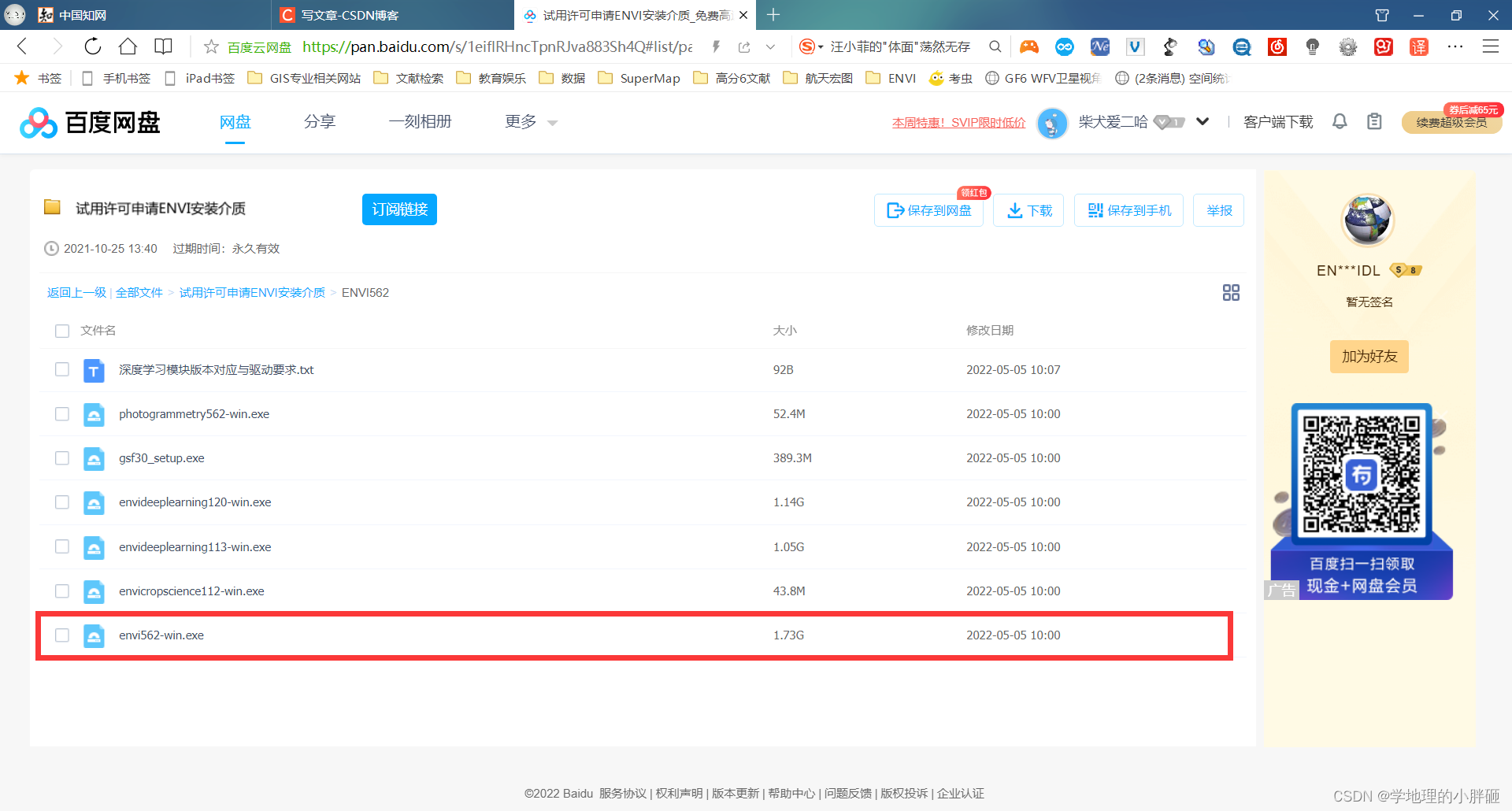Switch to the 分享 tab
This screenshot has height=811, width=1512.
pos(320,122)
